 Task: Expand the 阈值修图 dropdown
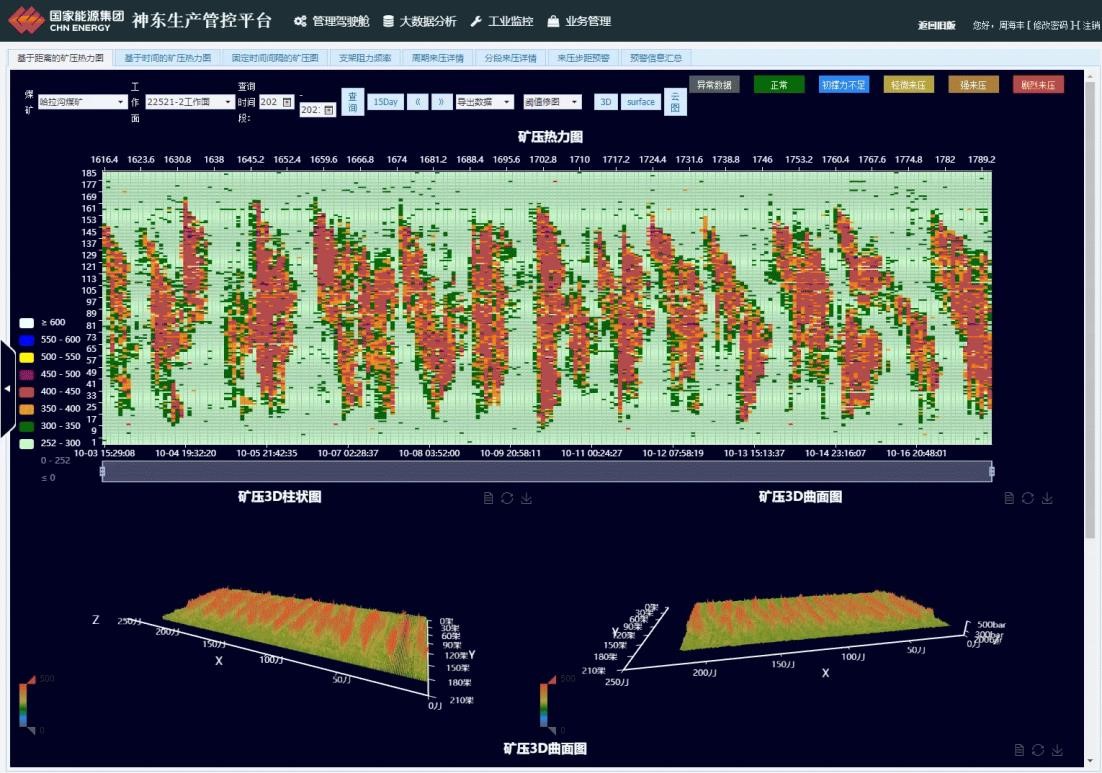tap(552, 102)
